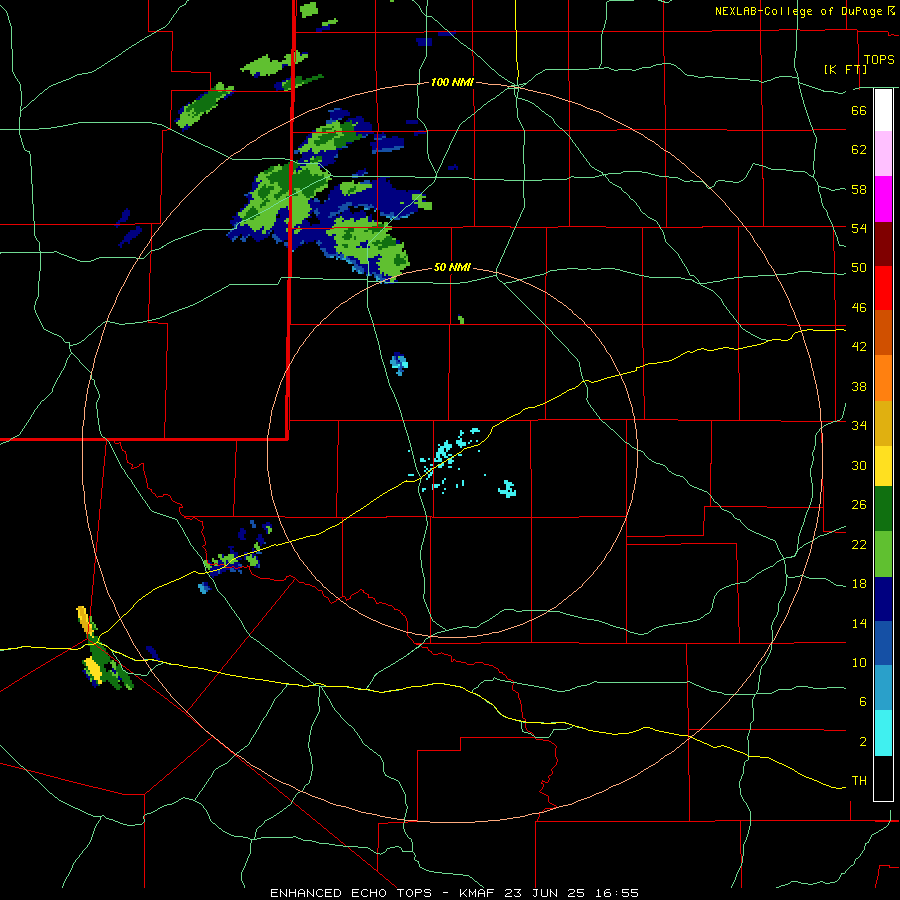900x900 pixels.
Task: Click the TOPS legend title
Action: coord(879,60)
